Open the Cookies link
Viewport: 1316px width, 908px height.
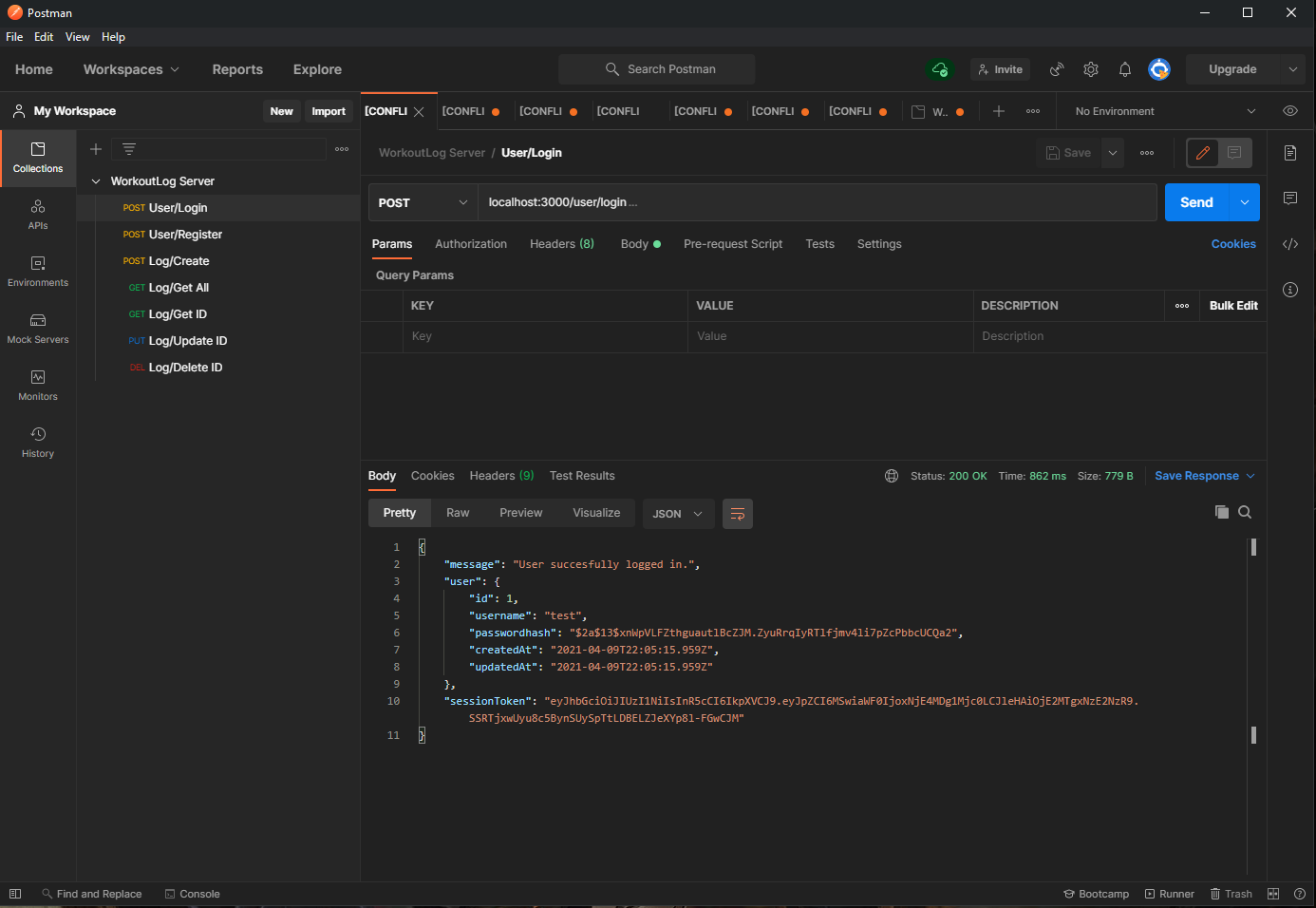1233,244
